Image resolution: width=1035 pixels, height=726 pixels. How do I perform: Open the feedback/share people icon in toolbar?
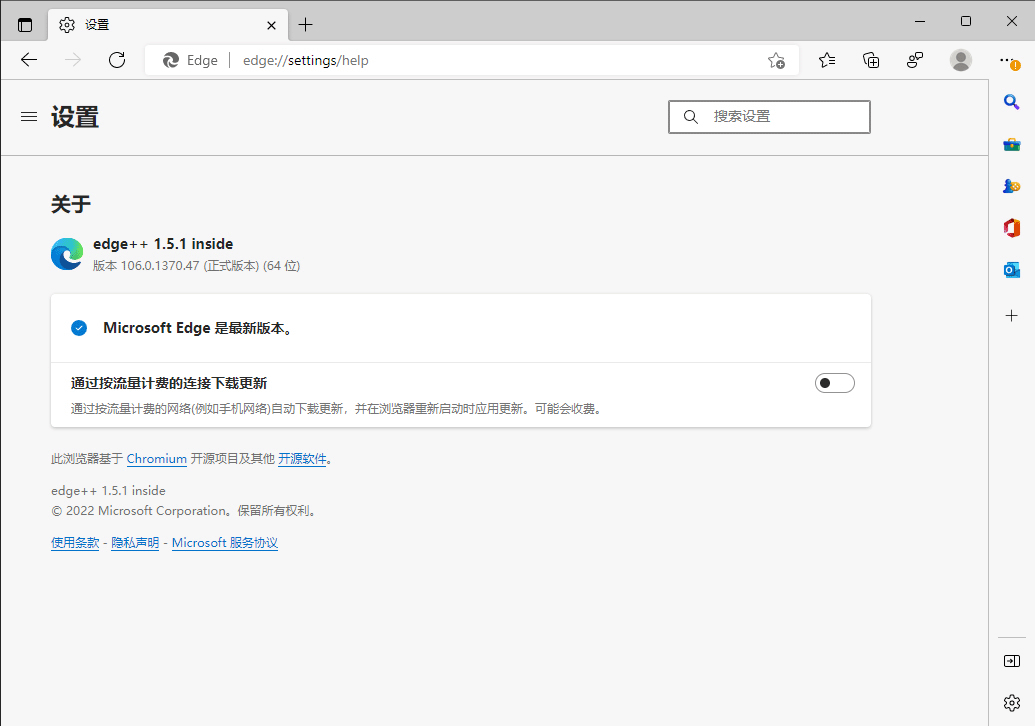point(915,60)
